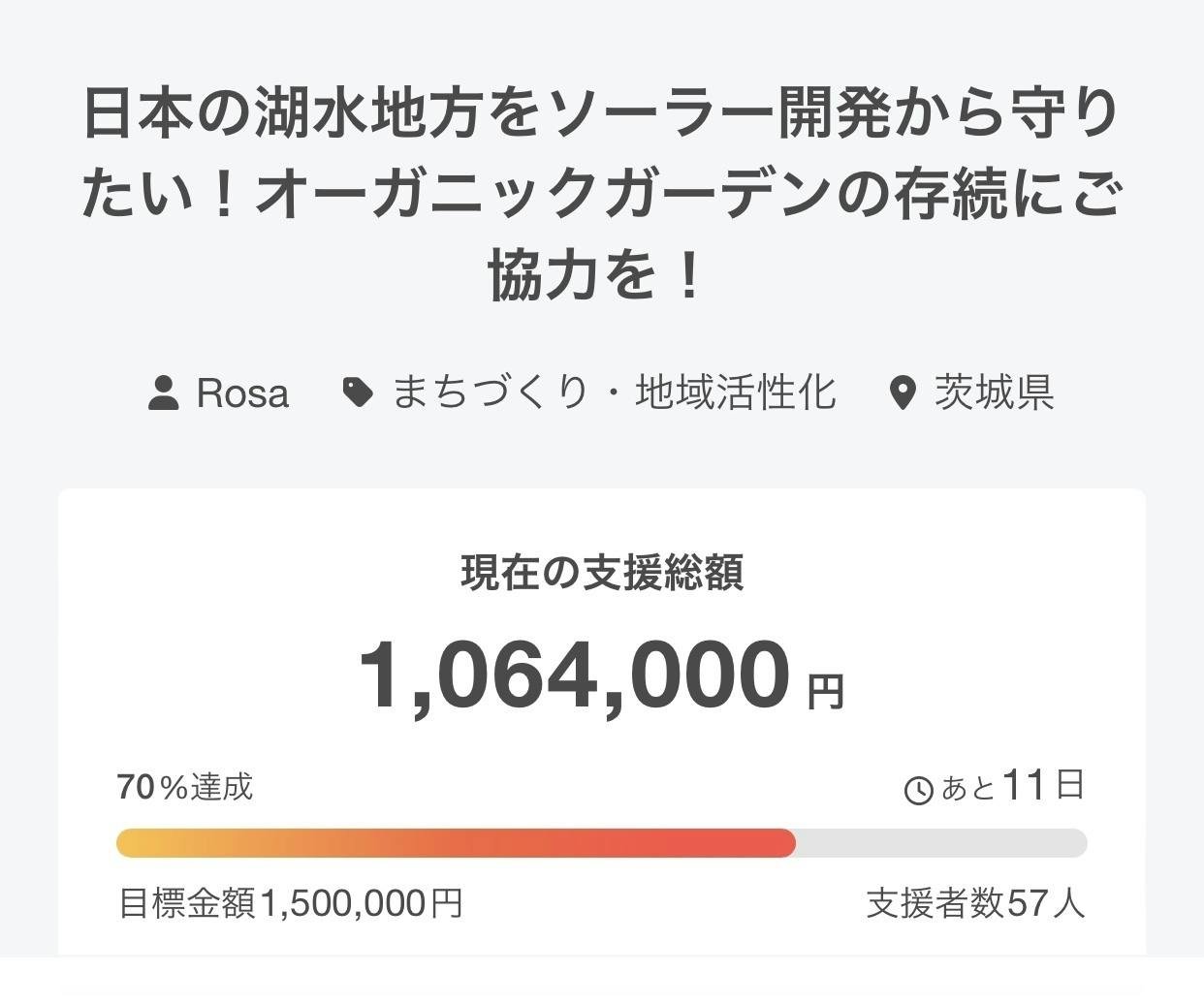Click the 1,064,000 total amount
Viewport: 1204px width, 1004px height.
(x=575, y=675)
